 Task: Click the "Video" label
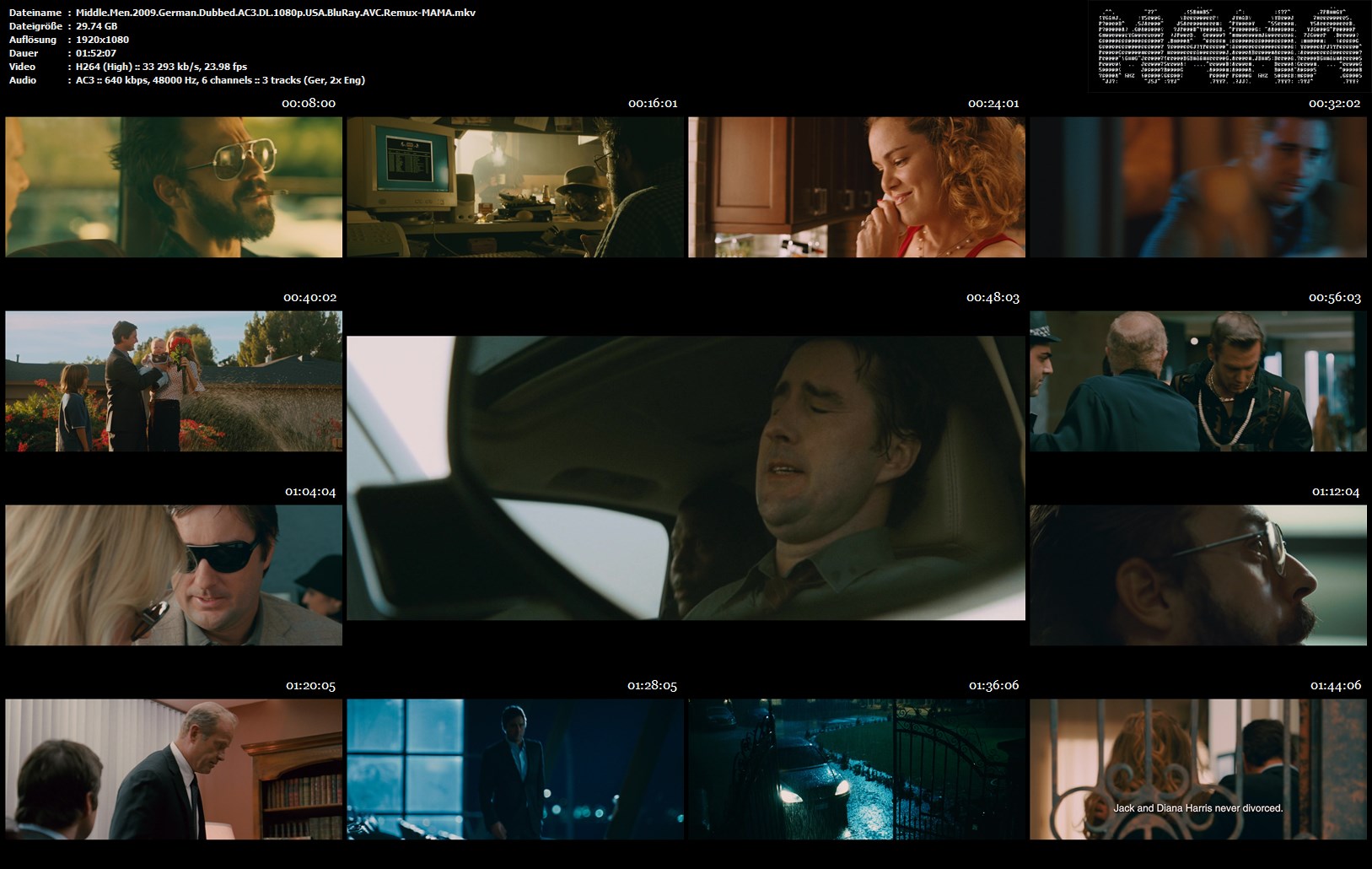click(x=23, y=67)
